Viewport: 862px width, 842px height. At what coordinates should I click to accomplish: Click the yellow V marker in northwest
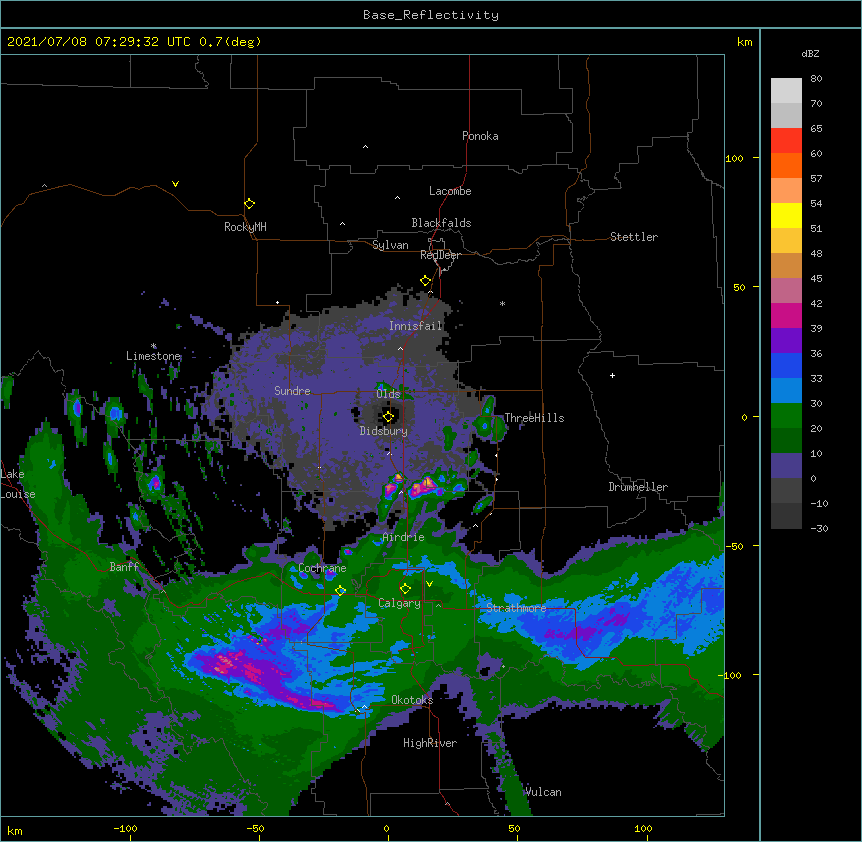[x=175, y=184]
